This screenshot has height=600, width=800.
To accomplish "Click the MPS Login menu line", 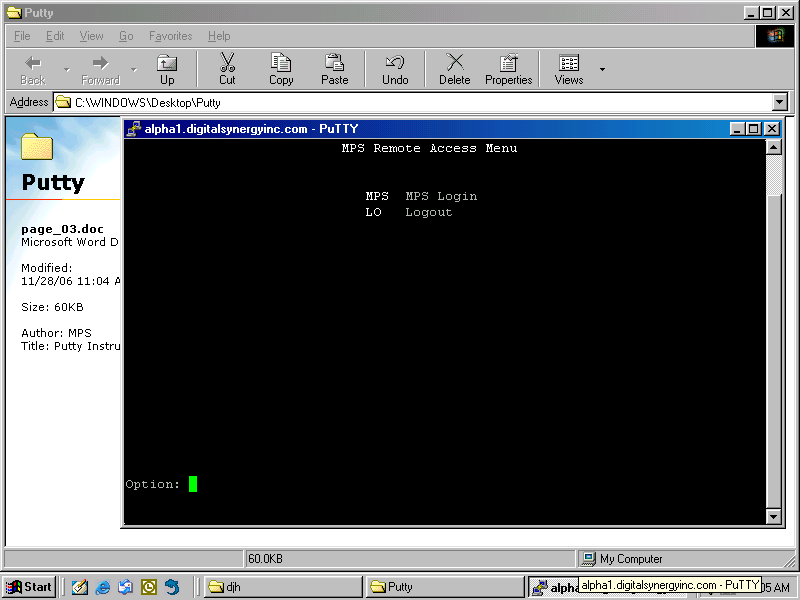I will pos(421,196).
